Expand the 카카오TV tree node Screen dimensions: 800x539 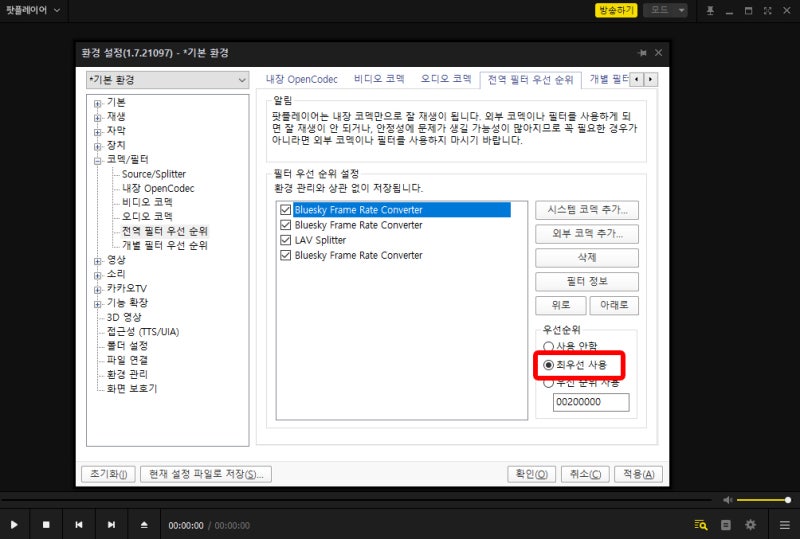click(x=97, y=290)
